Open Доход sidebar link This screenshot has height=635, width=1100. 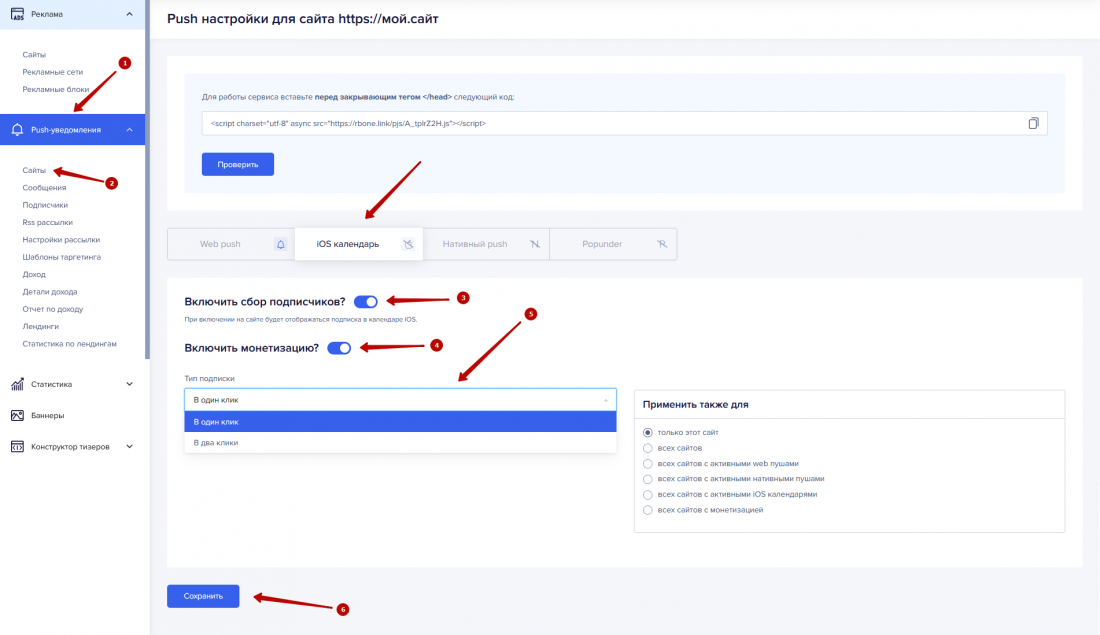[34, 275]
